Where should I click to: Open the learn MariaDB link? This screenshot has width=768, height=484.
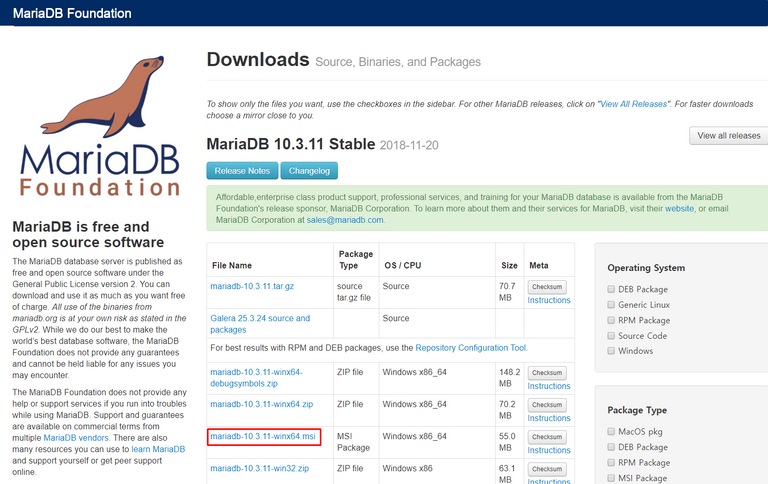[x=158, y=449]
